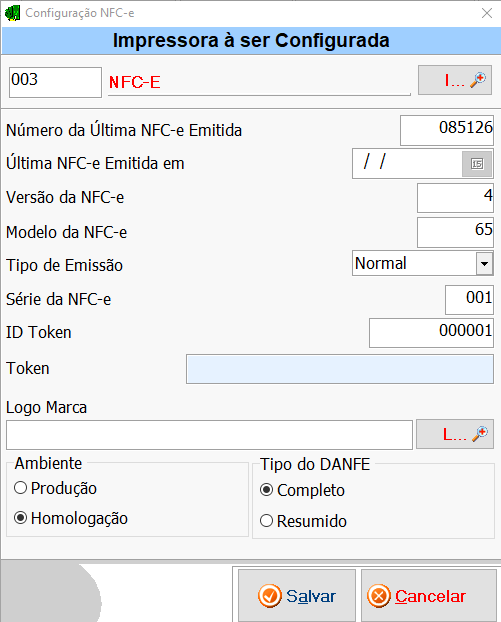Click the orange checkmark Salvar icon
The image size is (501, 622).
tap(270, 596)
